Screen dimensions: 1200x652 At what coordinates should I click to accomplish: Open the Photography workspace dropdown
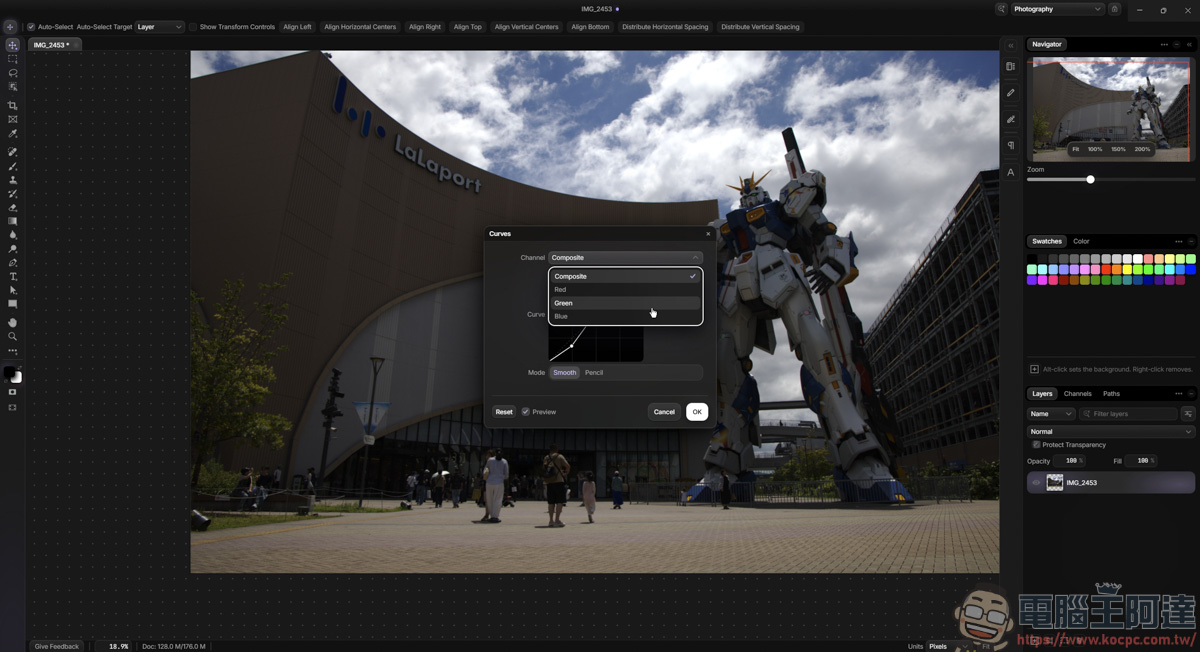click(x=1057, y=9)
